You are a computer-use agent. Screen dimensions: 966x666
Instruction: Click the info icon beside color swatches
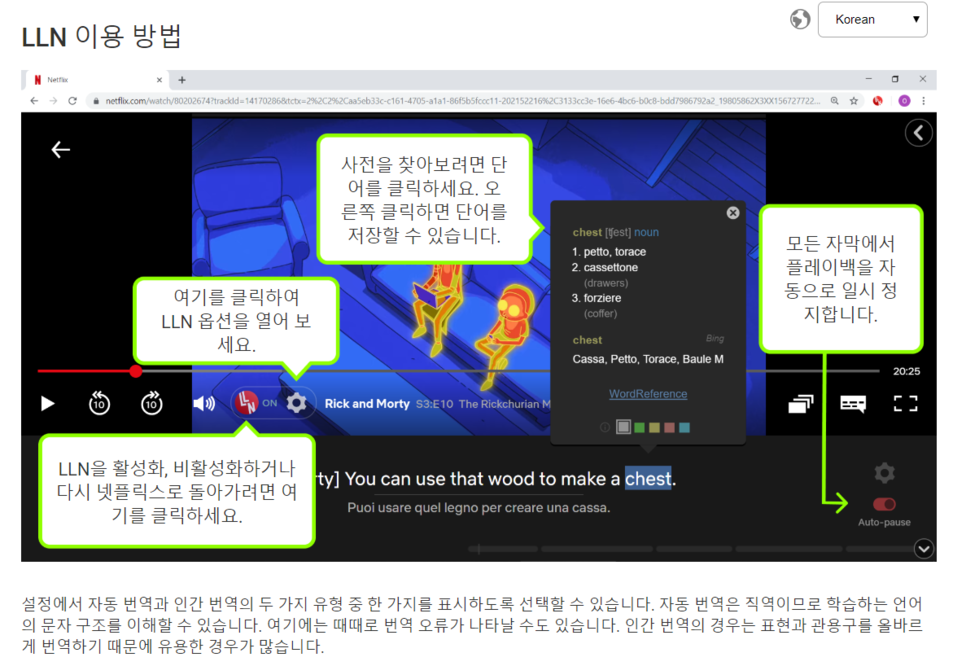pyautogui.click(x=605, y=427)
